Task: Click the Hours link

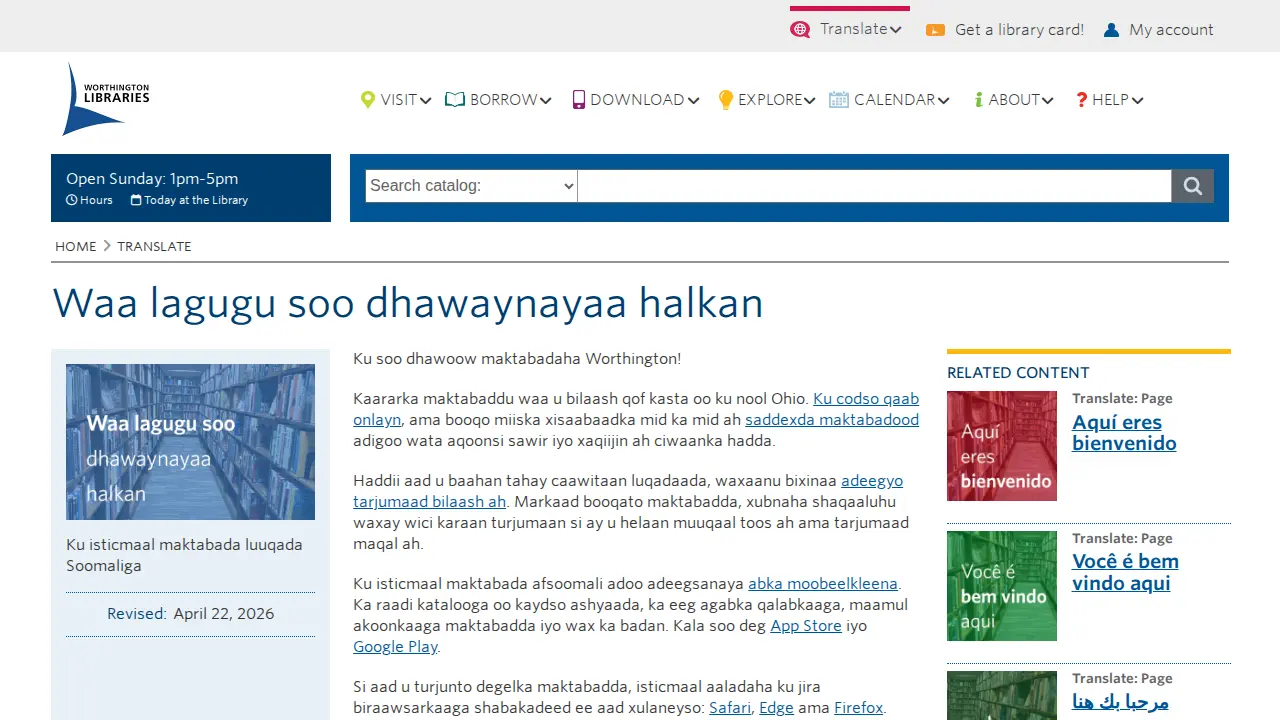Action: tap(96, 200)
